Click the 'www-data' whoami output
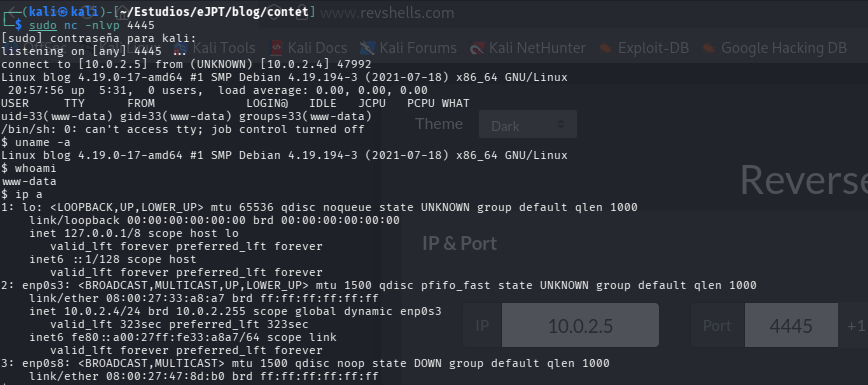This screenshot has width=868, height=385. point(29,181)
